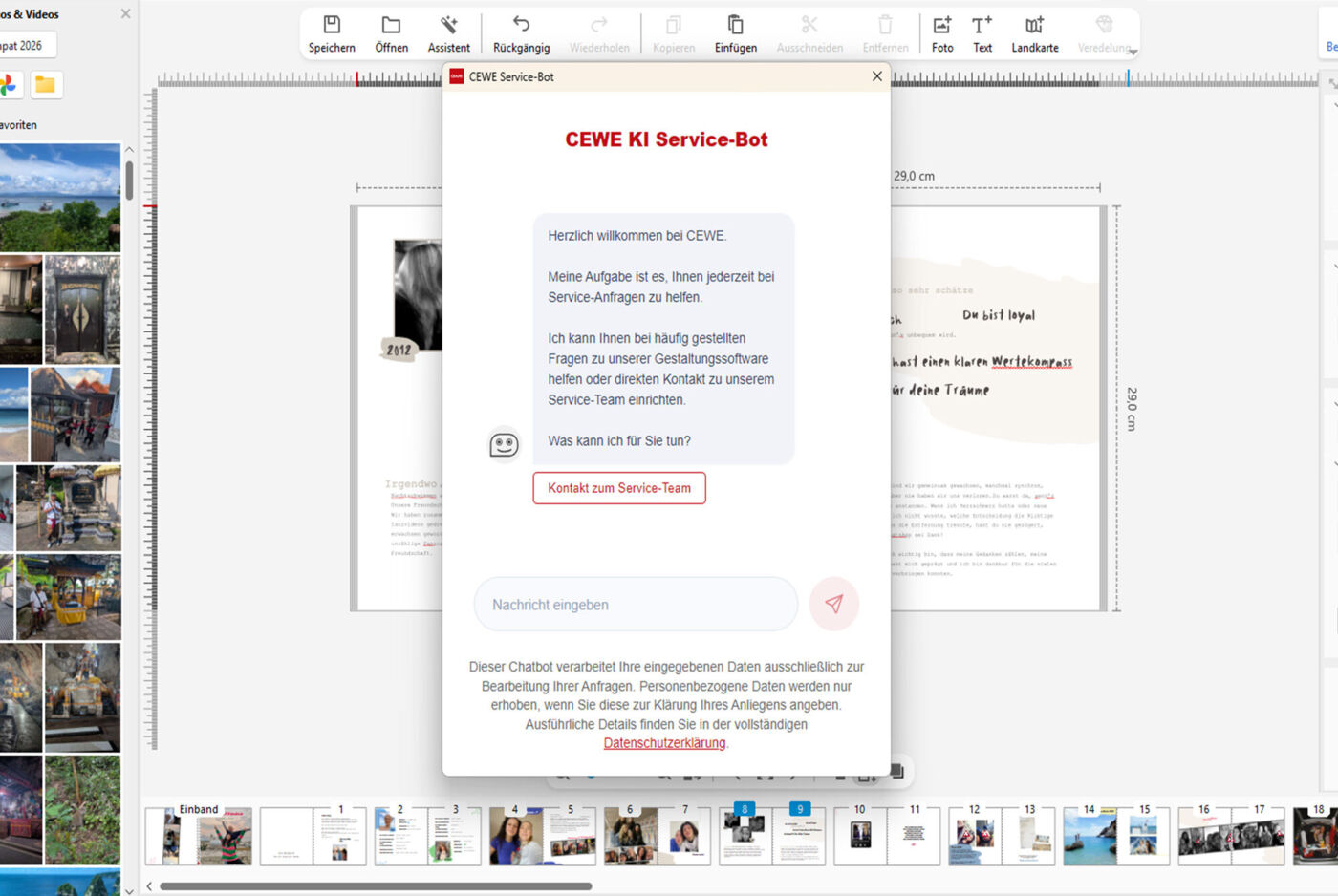Go to pages 12-13 spread thumbnail

tap(1002, 836)
